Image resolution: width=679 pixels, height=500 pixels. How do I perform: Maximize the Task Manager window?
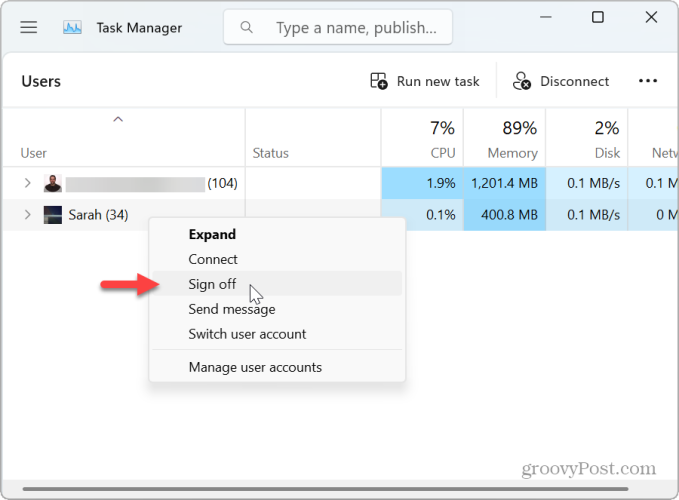click(598, 17)
